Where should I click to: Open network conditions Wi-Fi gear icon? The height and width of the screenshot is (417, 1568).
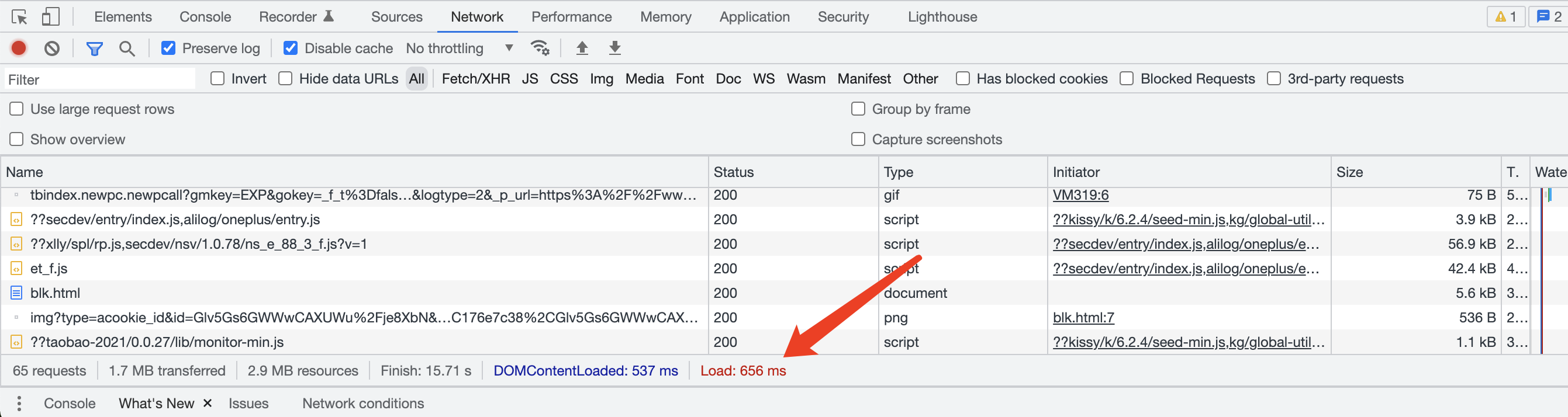click(x=540, y=48)
